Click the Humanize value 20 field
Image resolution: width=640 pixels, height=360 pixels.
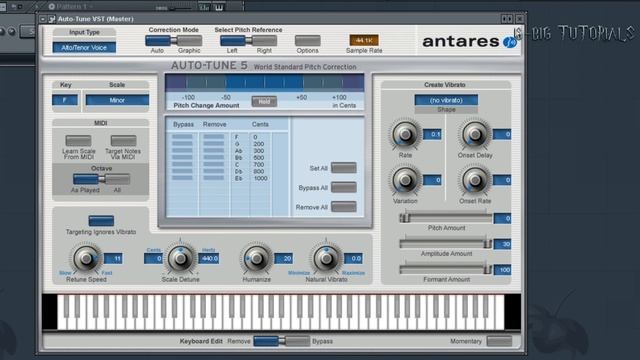(x=283, y=258)
